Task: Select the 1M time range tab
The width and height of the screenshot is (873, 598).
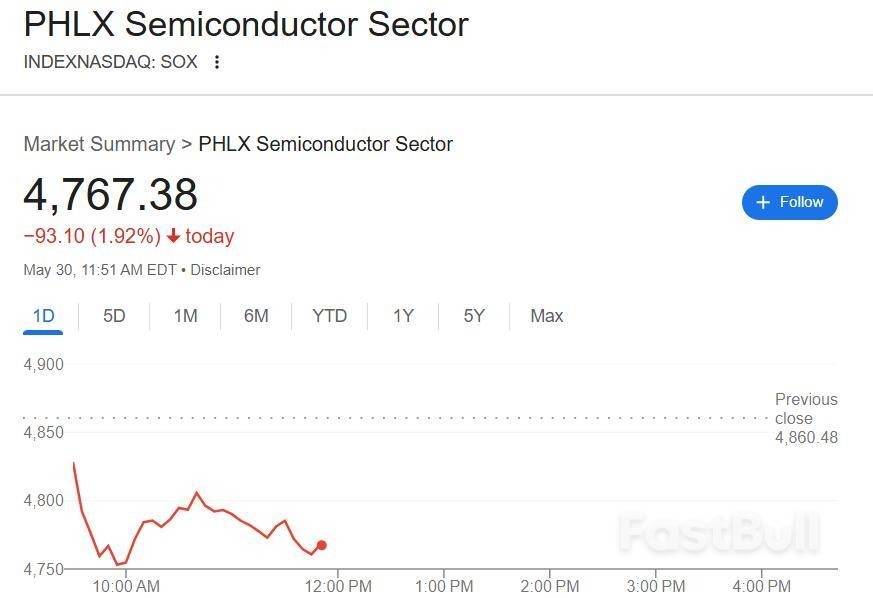Action: point(185,316)
